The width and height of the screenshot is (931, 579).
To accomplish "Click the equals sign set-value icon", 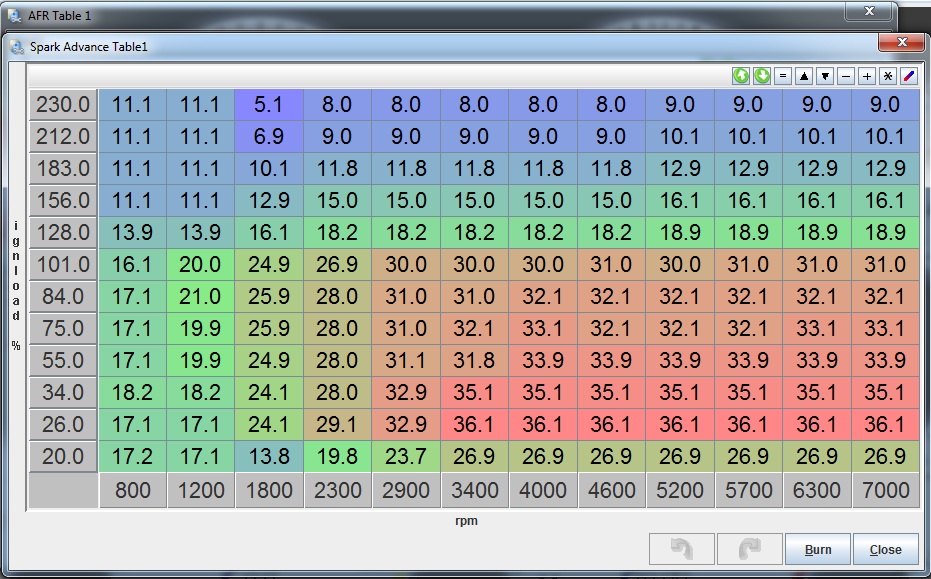I will tap(783, 76).
